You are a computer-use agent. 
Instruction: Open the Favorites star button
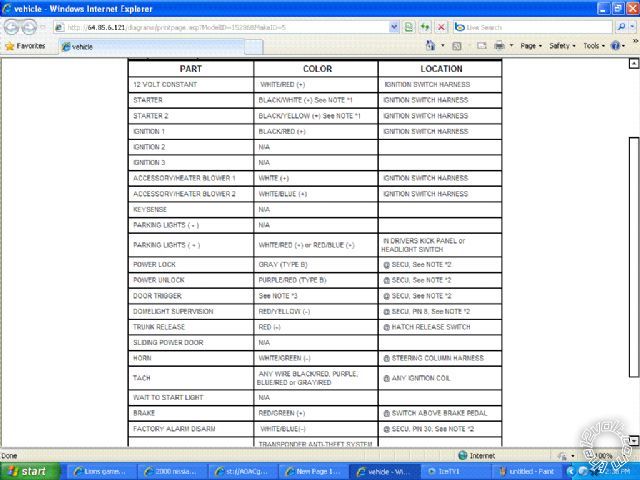point(26,46)
